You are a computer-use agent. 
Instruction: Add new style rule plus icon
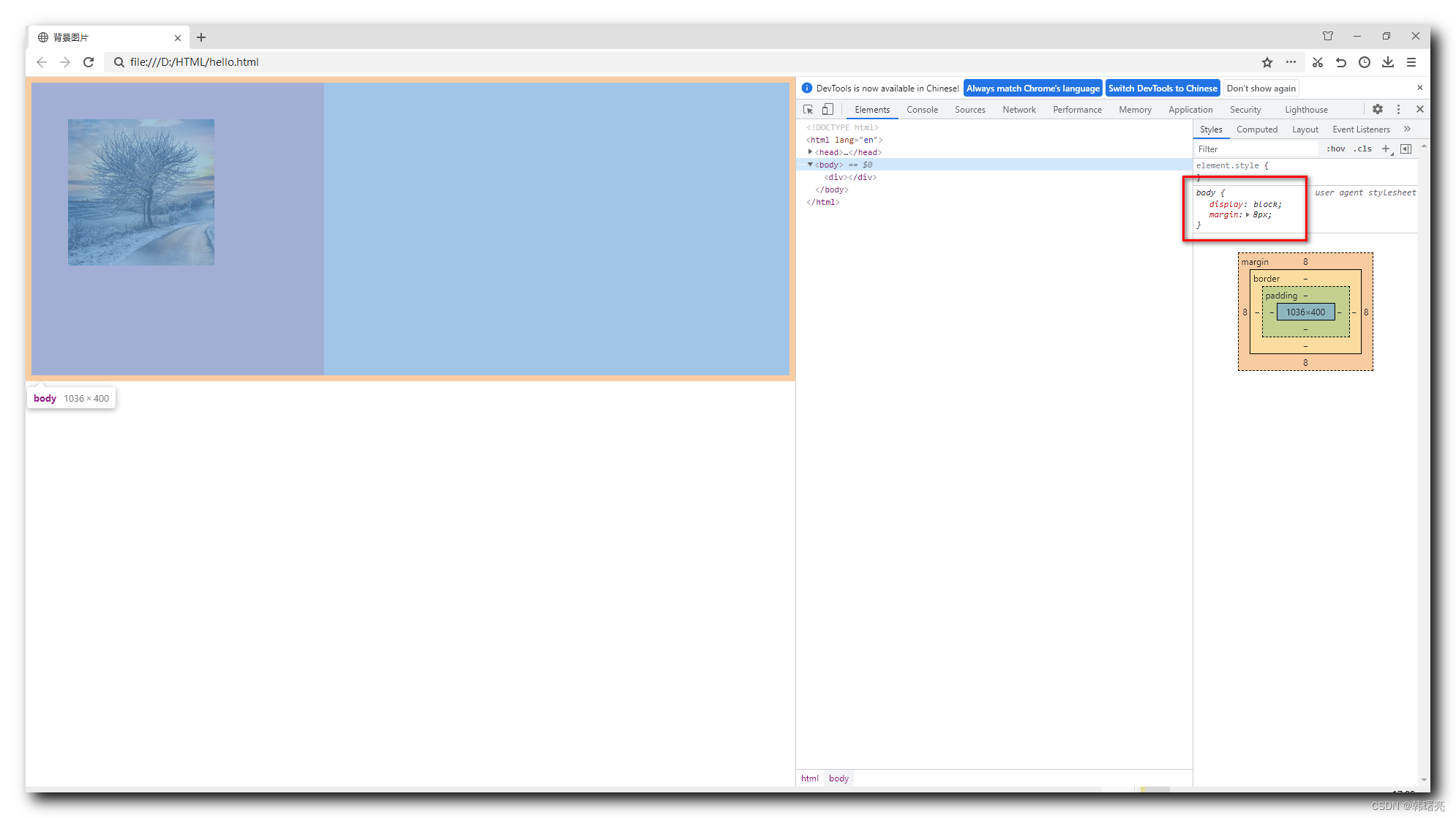click(x=1385, y=149)
